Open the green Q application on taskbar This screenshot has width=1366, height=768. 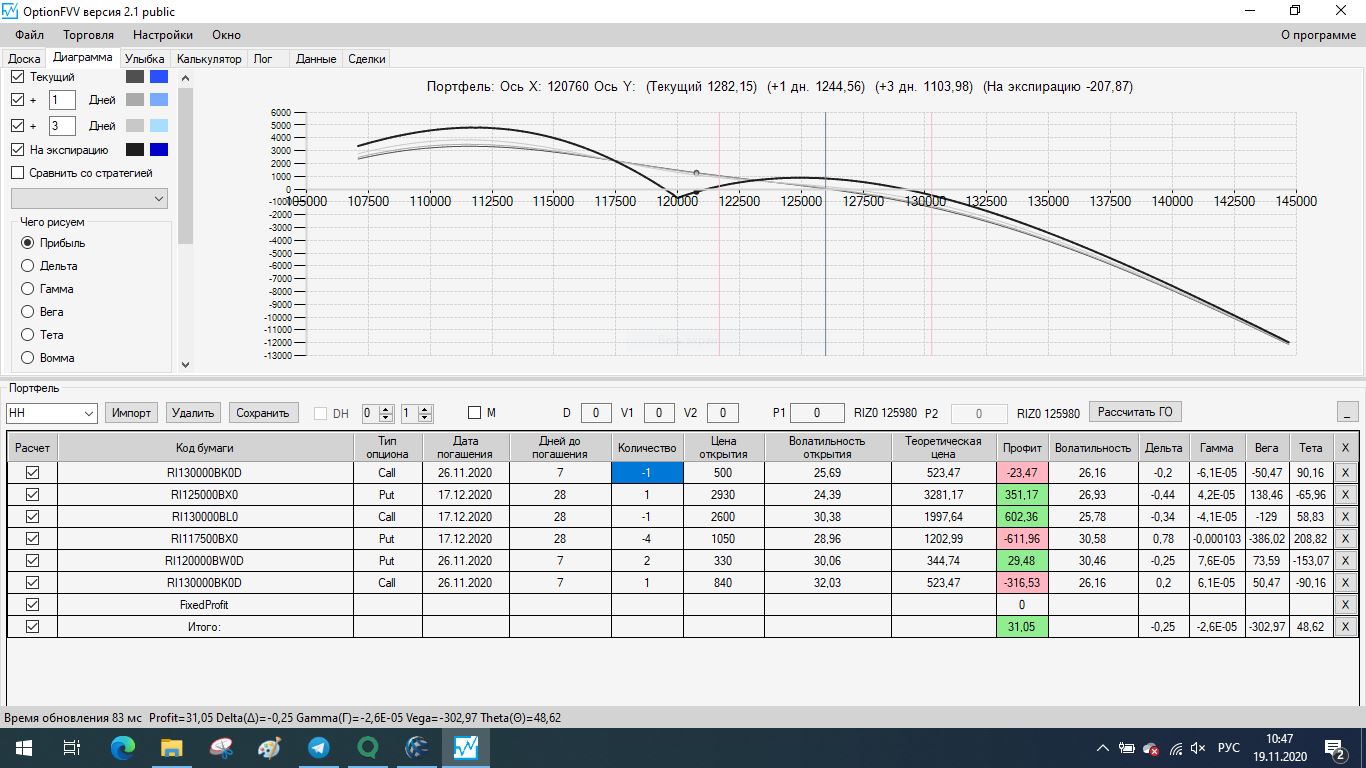368,747
